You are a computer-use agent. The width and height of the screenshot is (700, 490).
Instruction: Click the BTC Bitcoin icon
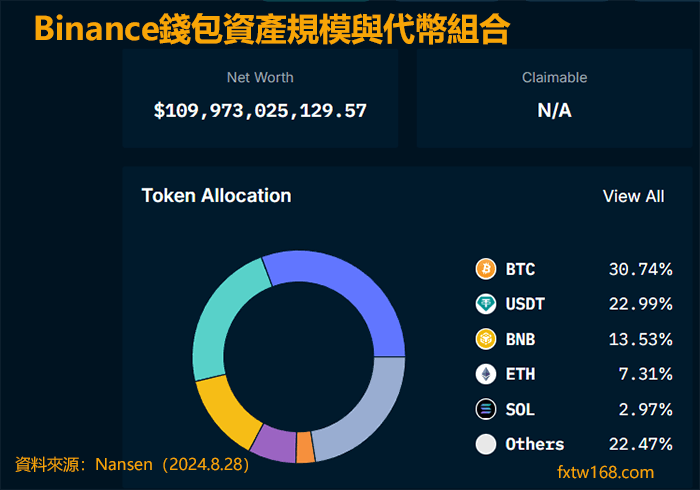coord(486,269)
